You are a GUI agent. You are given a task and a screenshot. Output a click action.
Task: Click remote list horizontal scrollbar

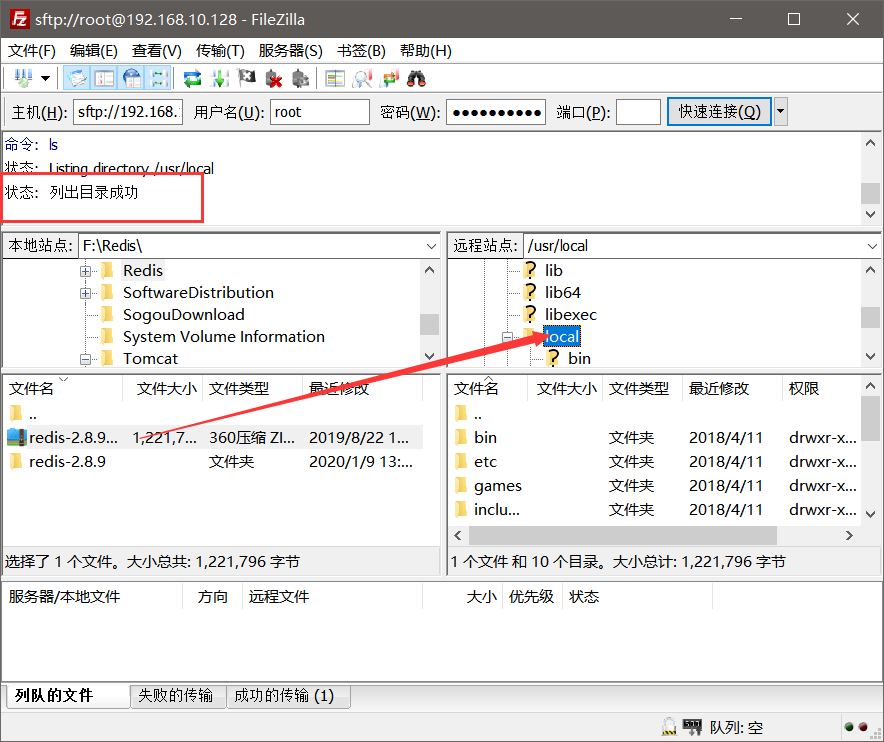tap(623, 535)
